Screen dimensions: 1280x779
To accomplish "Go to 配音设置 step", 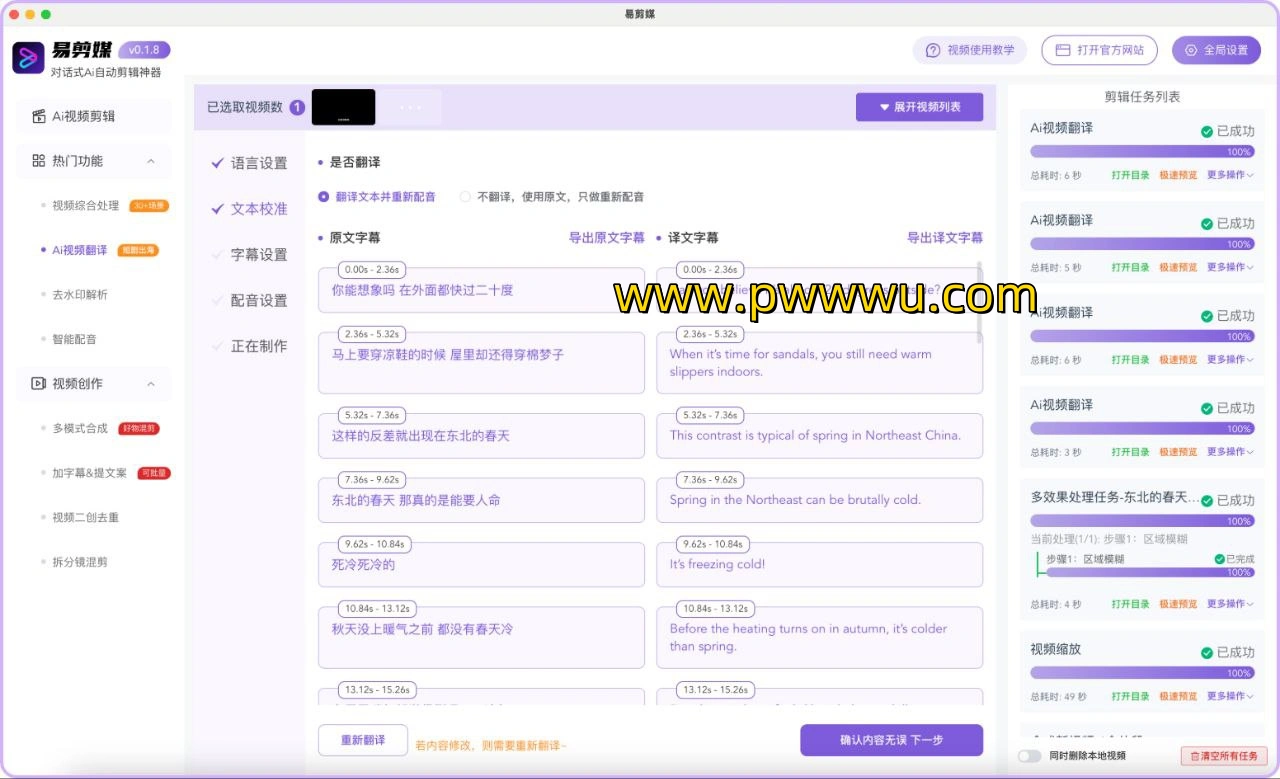I will click(x=249, y=300).
